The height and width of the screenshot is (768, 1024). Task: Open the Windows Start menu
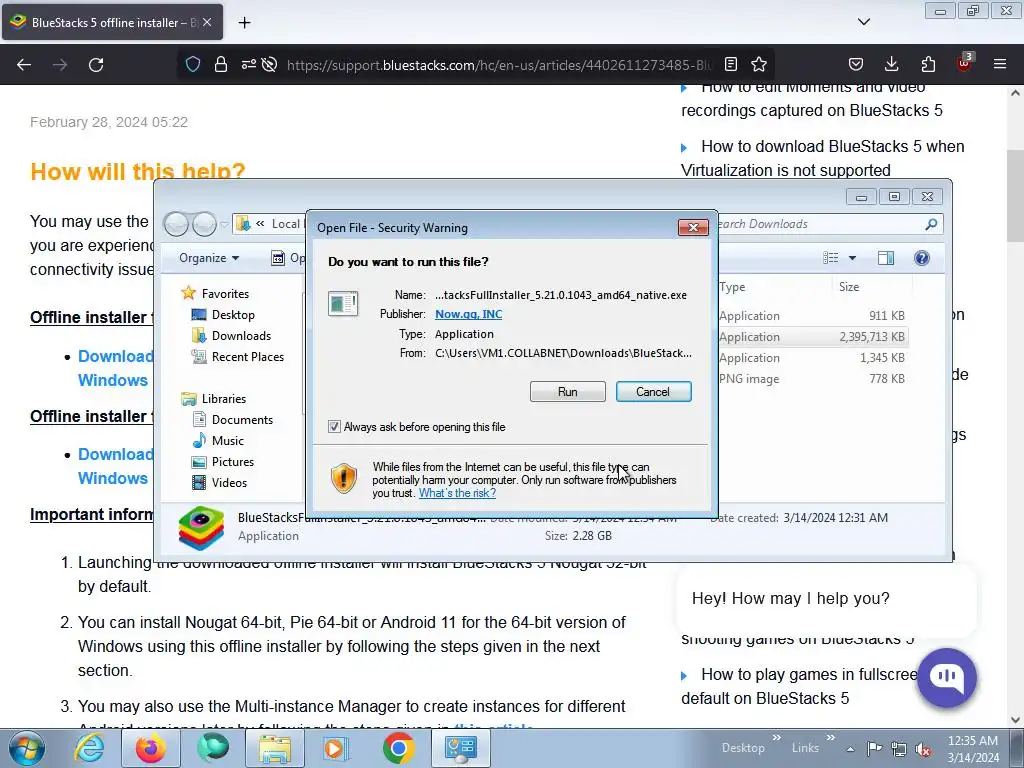point(27,748)
